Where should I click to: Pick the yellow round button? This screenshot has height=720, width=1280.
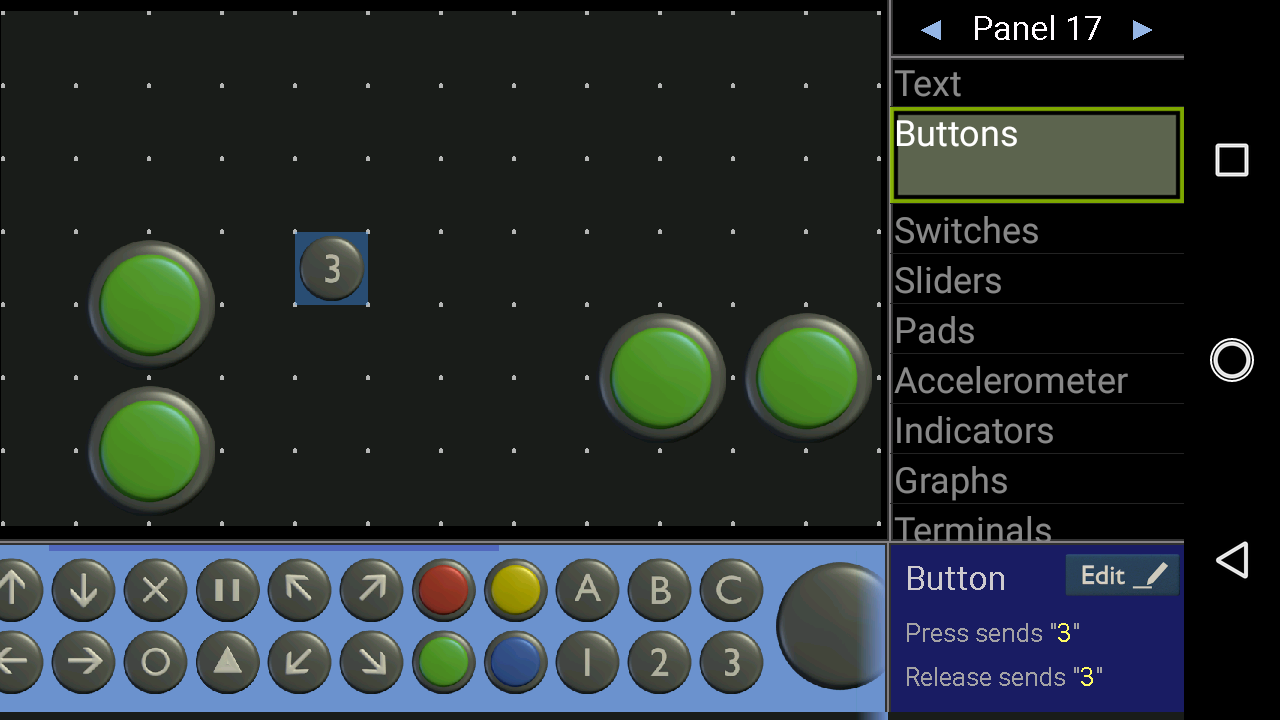515,590
